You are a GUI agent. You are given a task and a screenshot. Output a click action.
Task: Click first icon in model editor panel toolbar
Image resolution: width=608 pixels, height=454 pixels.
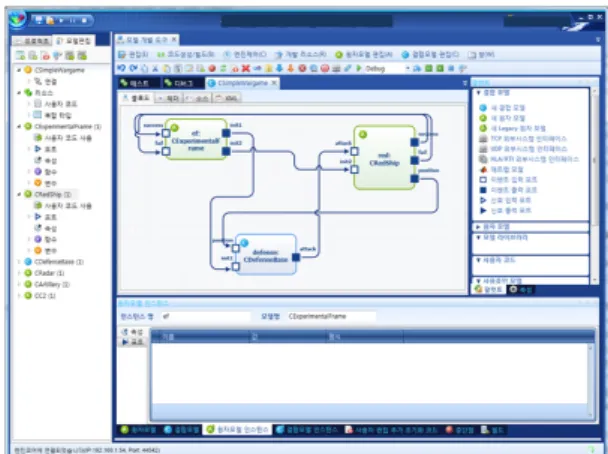(20, 55)
